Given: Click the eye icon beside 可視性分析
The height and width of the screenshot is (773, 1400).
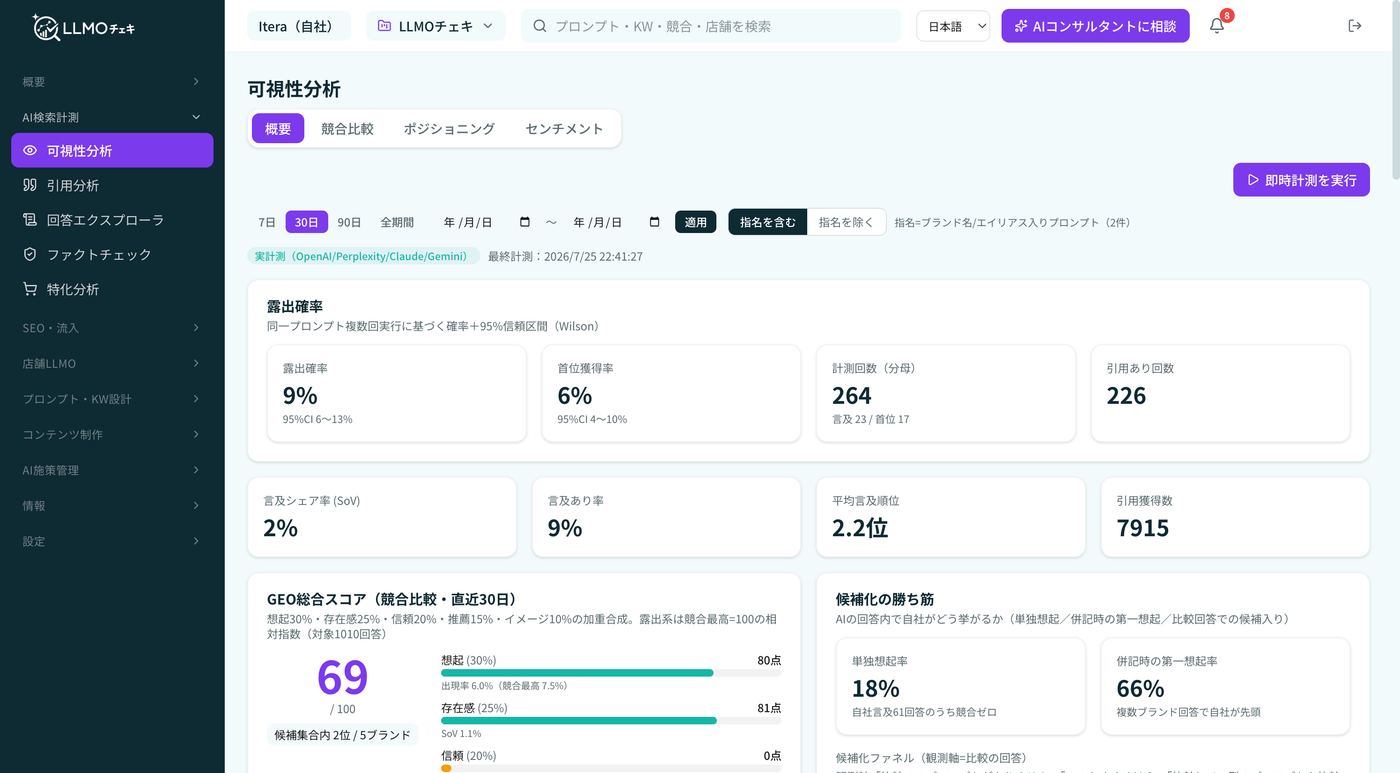Looking at the screenshot, I should 30,151.
